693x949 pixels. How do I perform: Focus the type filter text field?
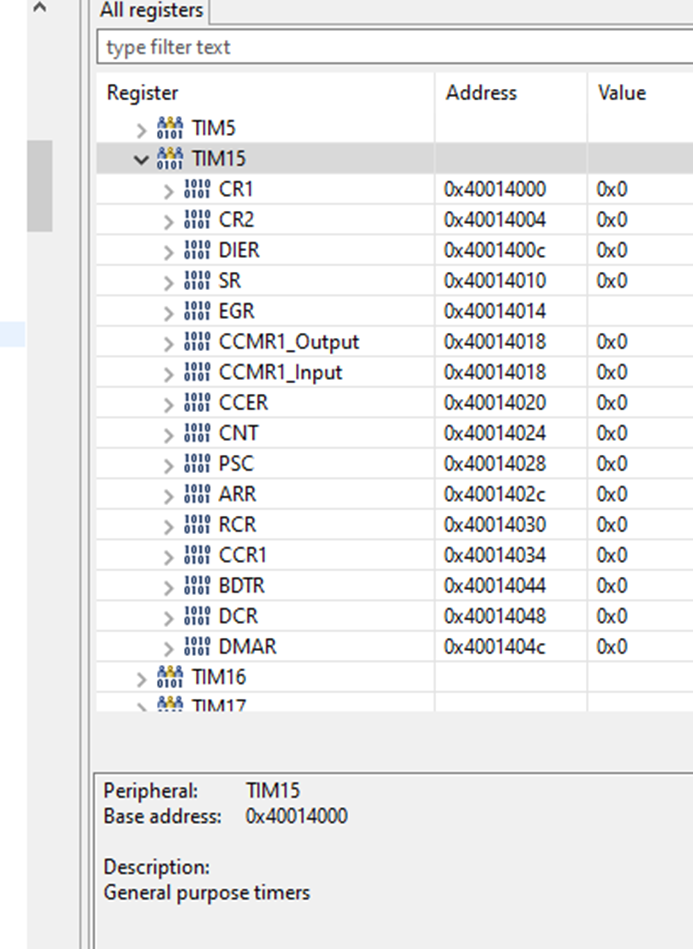tap(395, 47)
